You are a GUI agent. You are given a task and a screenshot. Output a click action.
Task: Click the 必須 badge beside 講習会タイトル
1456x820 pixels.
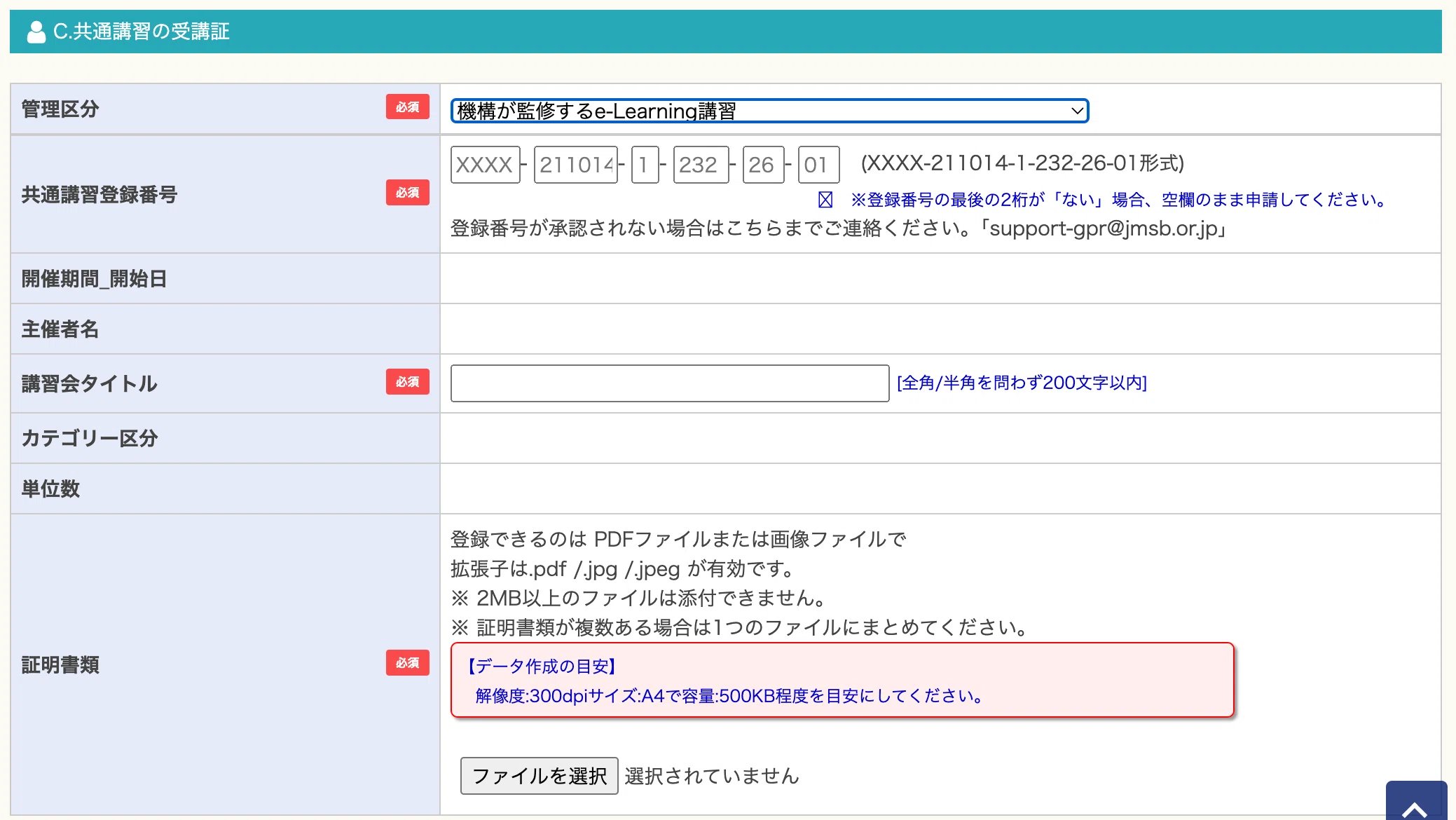[407, 382]
